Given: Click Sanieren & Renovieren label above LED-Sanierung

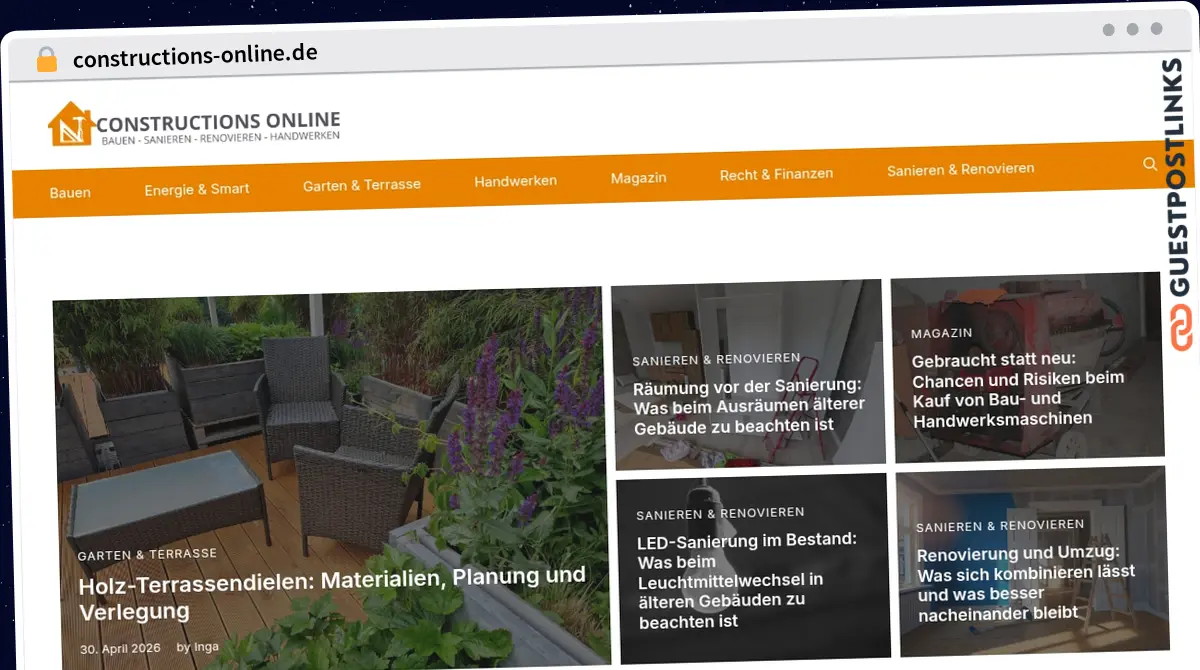Looking at the screenshot, I should 720,514.
